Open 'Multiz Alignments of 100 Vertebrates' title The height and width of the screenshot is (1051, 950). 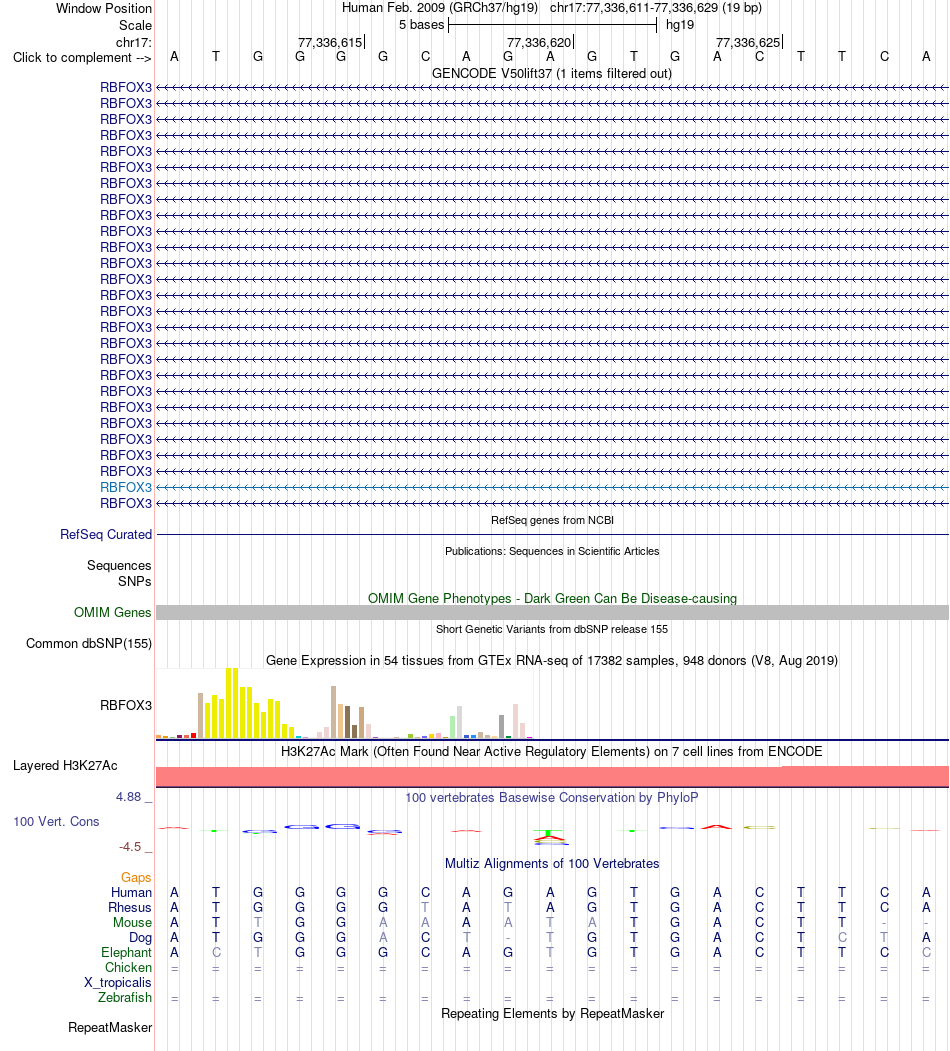[552, 863]
